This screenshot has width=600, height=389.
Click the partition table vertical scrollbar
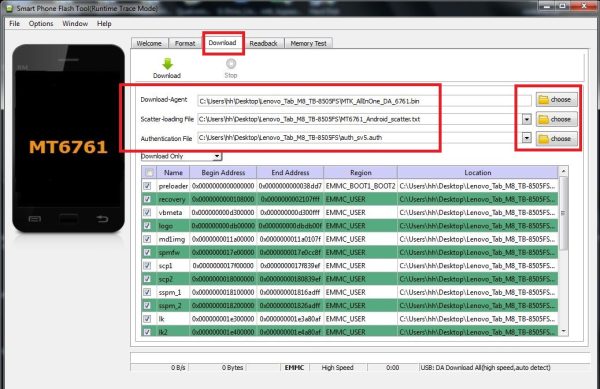click(563, 252)
